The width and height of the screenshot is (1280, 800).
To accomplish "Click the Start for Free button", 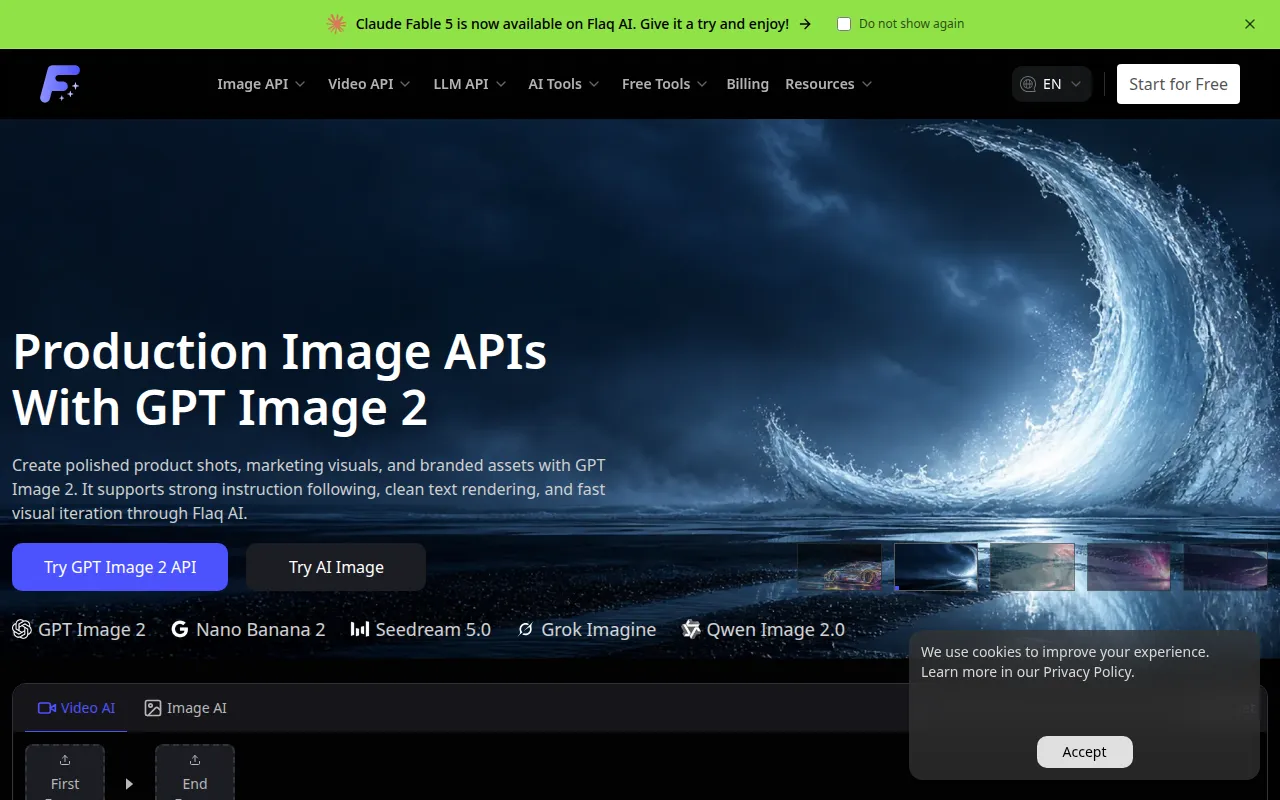I will click(x=1178, y=84).
